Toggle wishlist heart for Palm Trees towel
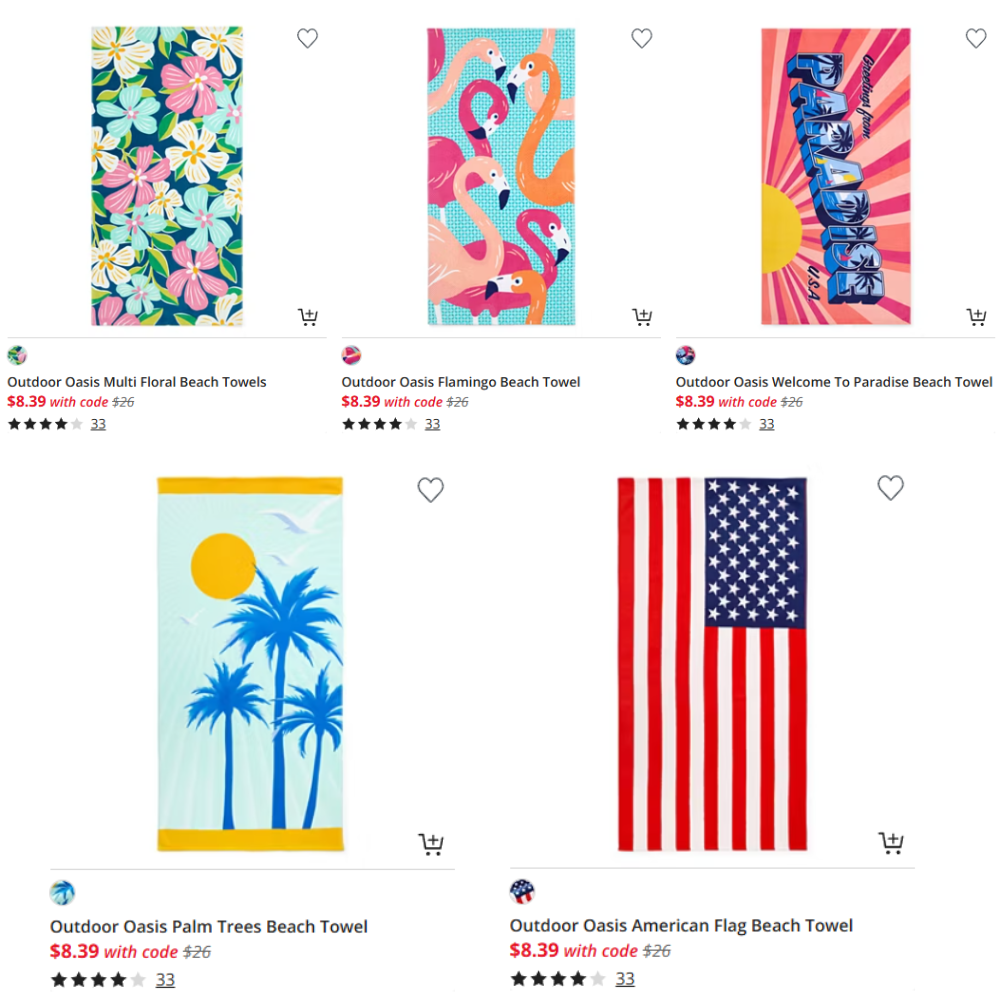Screen dimensions: 1000x1000 coord(430,490)
